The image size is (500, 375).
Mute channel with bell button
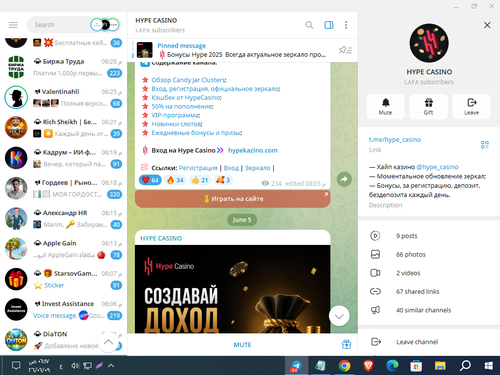coord(385,107)
